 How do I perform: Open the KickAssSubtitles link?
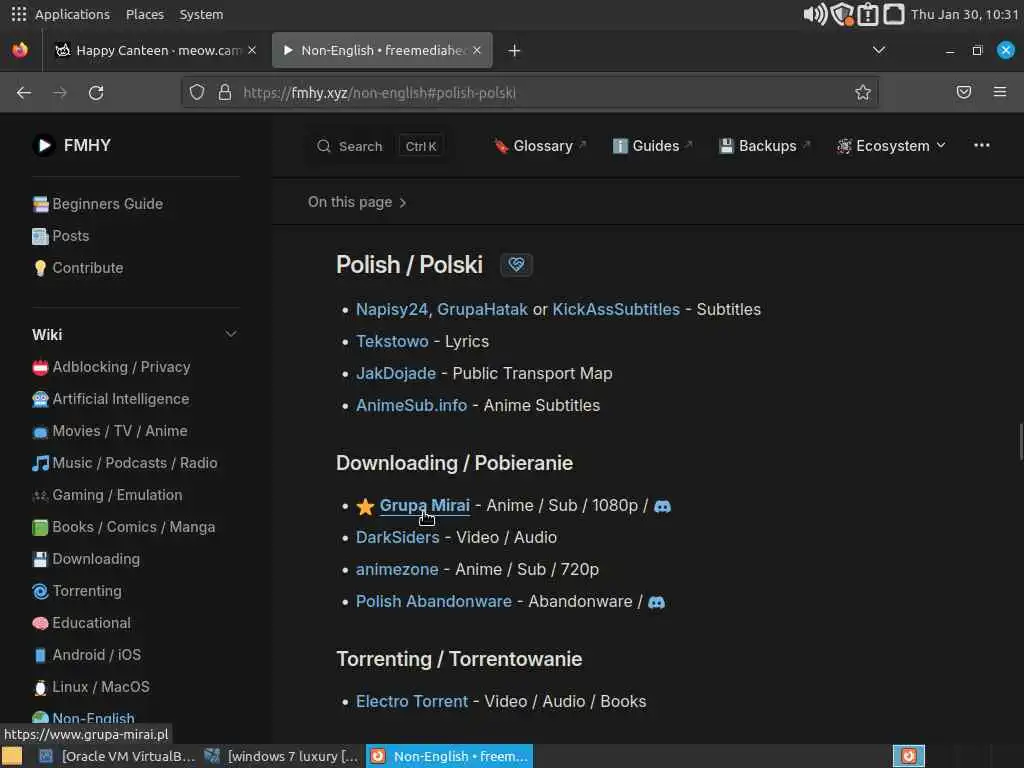(616, 310)
